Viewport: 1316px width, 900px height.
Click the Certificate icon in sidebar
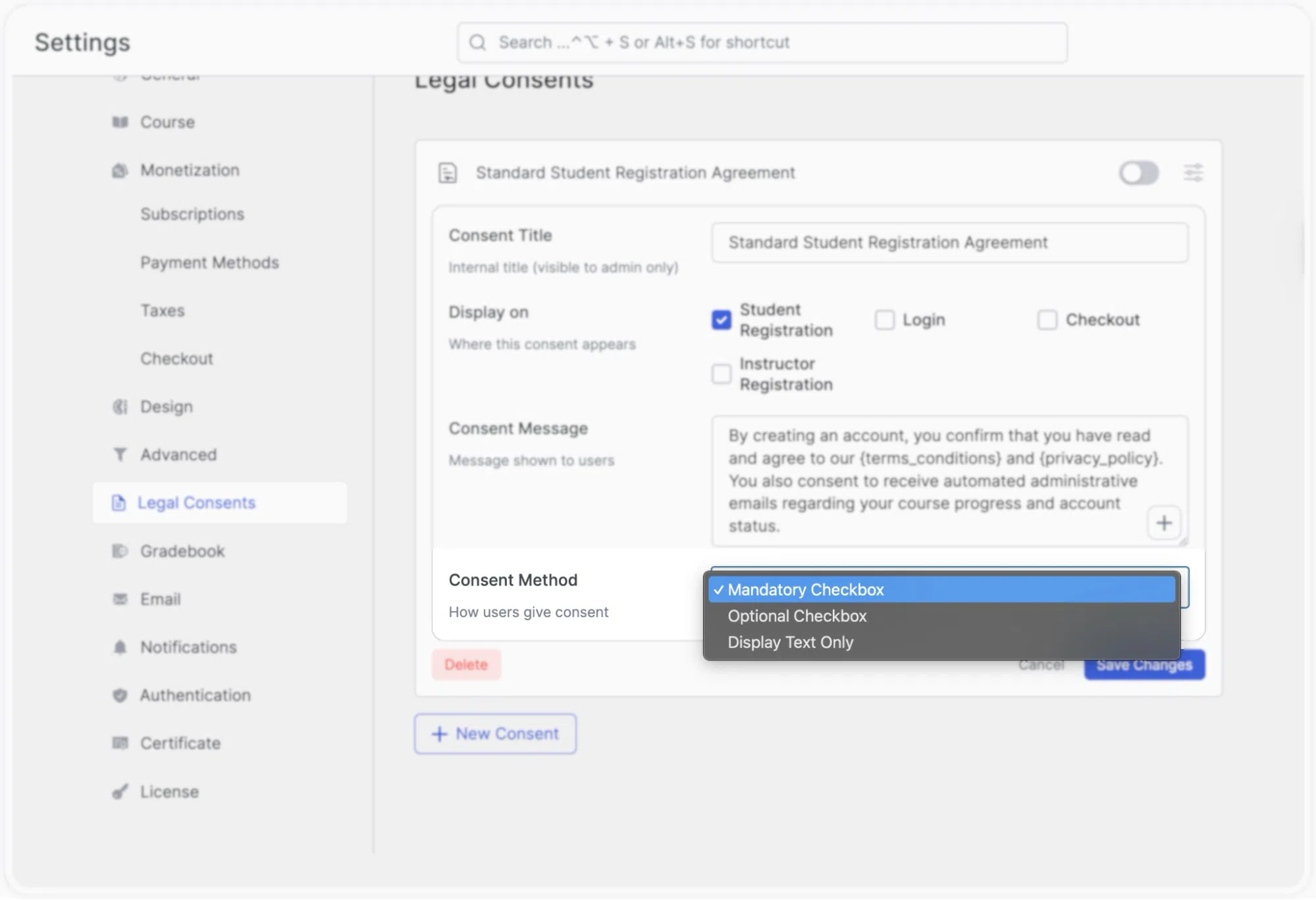[120, 743]
